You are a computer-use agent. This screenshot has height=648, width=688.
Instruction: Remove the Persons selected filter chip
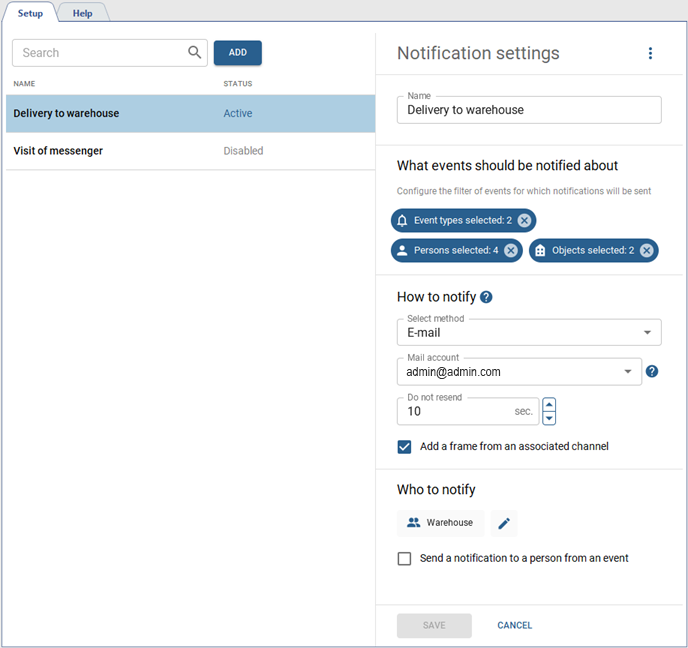pyautogui.click(x=511, y=250)
